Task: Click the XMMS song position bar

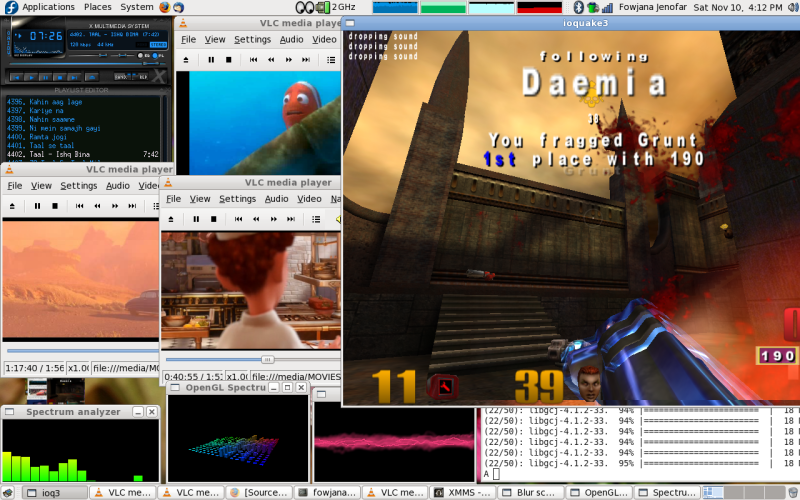Action: (x=87, y=64)
